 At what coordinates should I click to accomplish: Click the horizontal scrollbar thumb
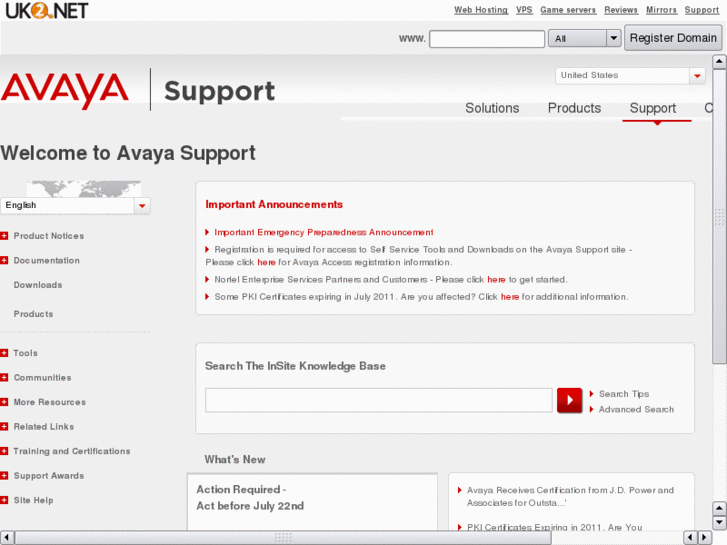(x=283, y=537)
